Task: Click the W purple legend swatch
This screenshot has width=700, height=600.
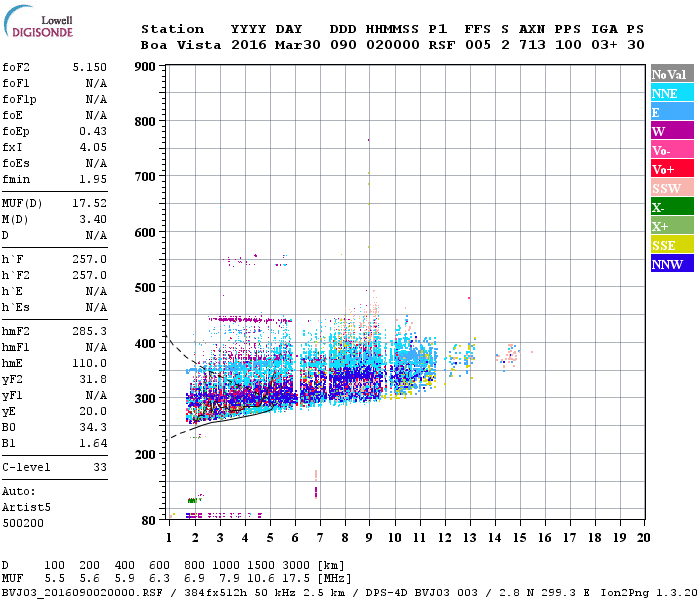Action: pos(672,131)
